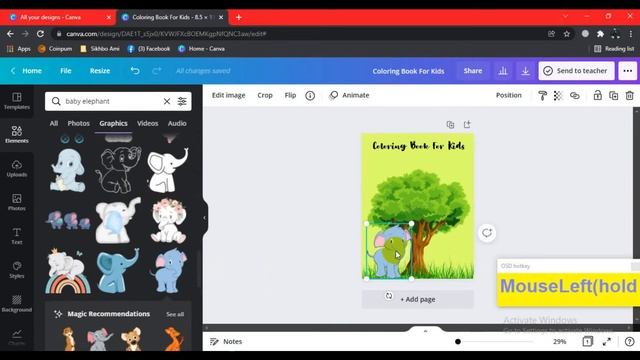
Task: Open the help question mark
Action: click(x=629, y=342)
